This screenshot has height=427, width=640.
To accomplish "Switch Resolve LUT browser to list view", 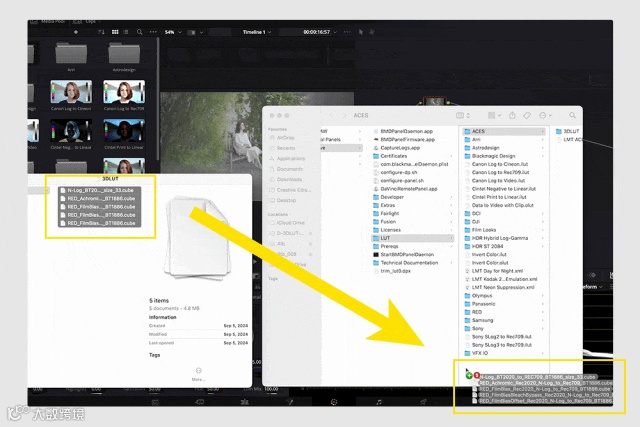I will click(126, 32).
